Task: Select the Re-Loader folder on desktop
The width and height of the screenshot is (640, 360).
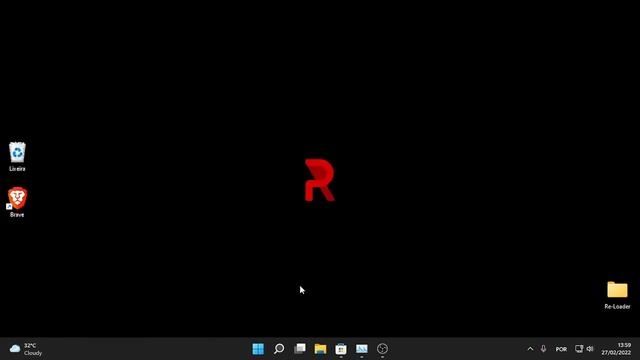Action: [x=617, y=295]
